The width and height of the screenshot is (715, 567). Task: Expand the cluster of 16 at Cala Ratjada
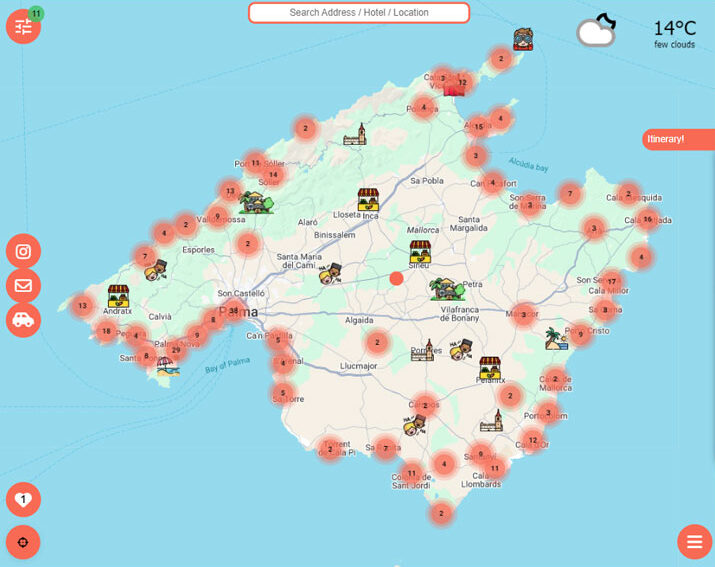click(x=648, y=219)
